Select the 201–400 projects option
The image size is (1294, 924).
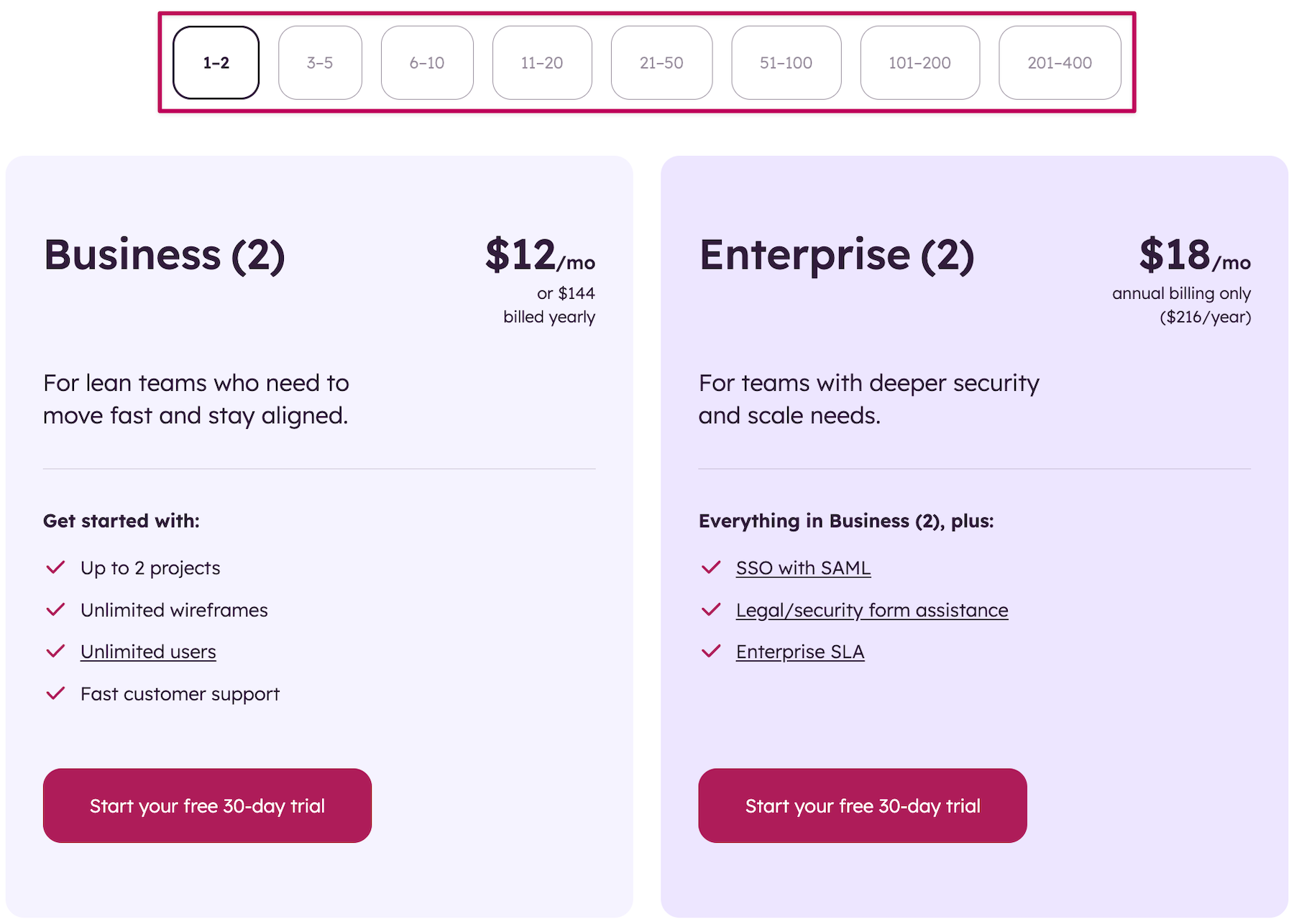click(x=1060, y=63)
